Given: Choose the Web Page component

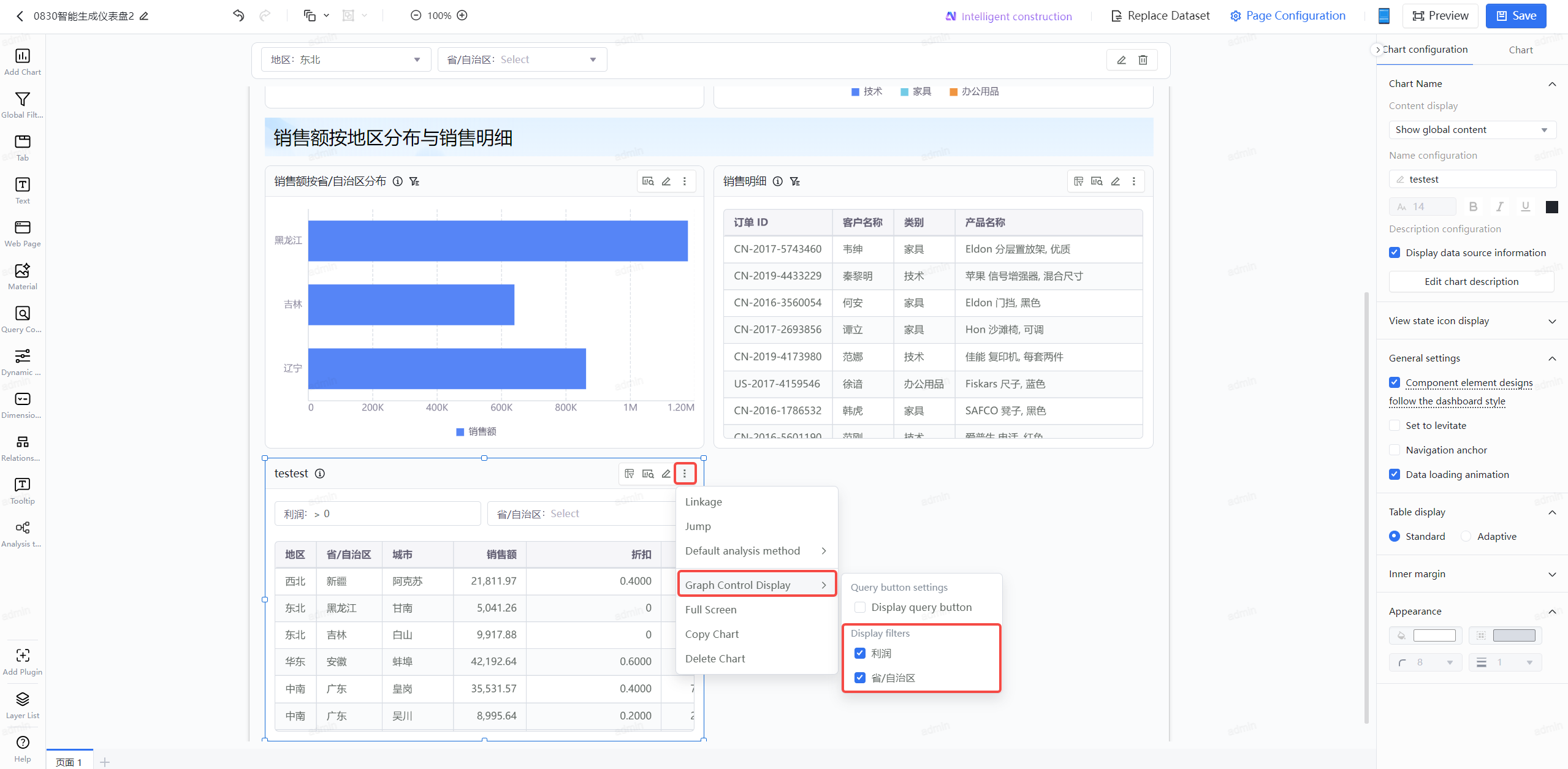Looking at the screenshot, I should [x=23, y=228].
